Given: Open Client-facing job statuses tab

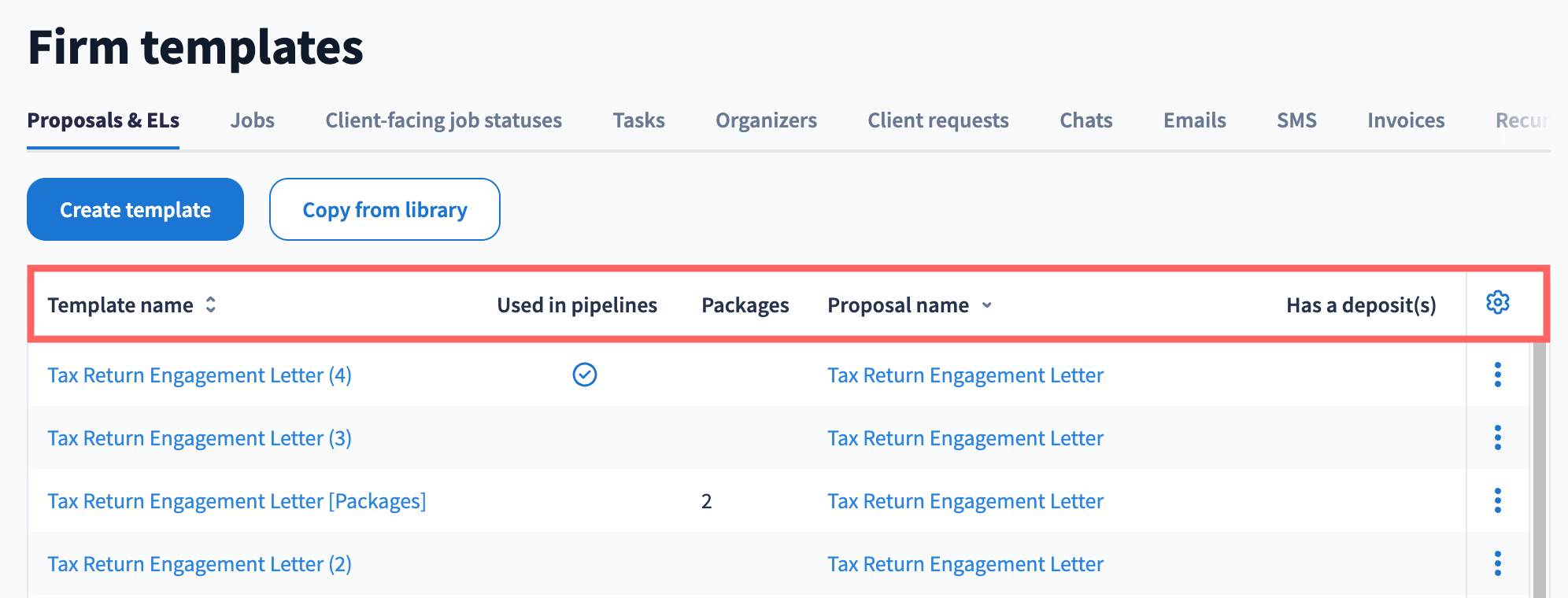Looking at the screenshot, I should [444, 120].
